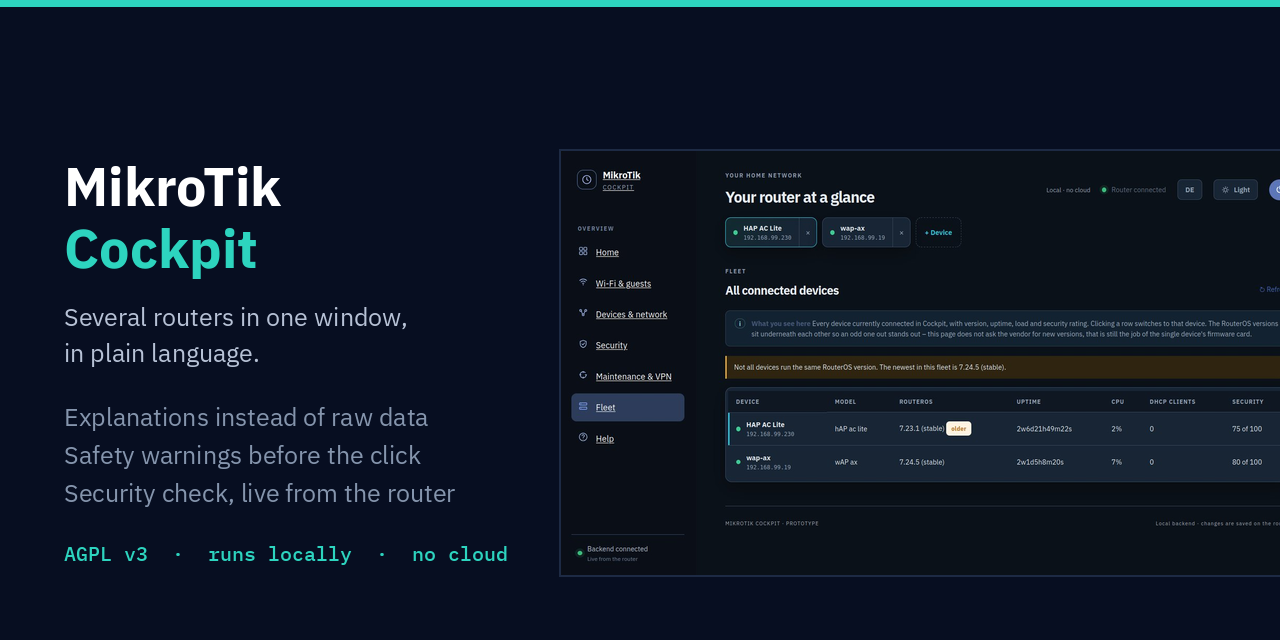
Task: Close the HAP AC Lite device tab
Action: (808, 233)
